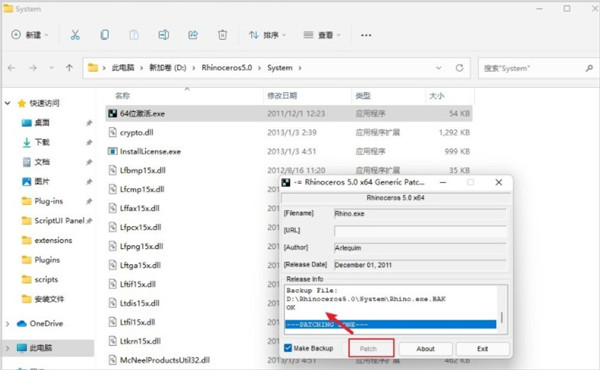Open recent locations chevron beside navigation arrows
This screenshot has height=370, width=600.
pyautogui.click(x=51, y=68)
